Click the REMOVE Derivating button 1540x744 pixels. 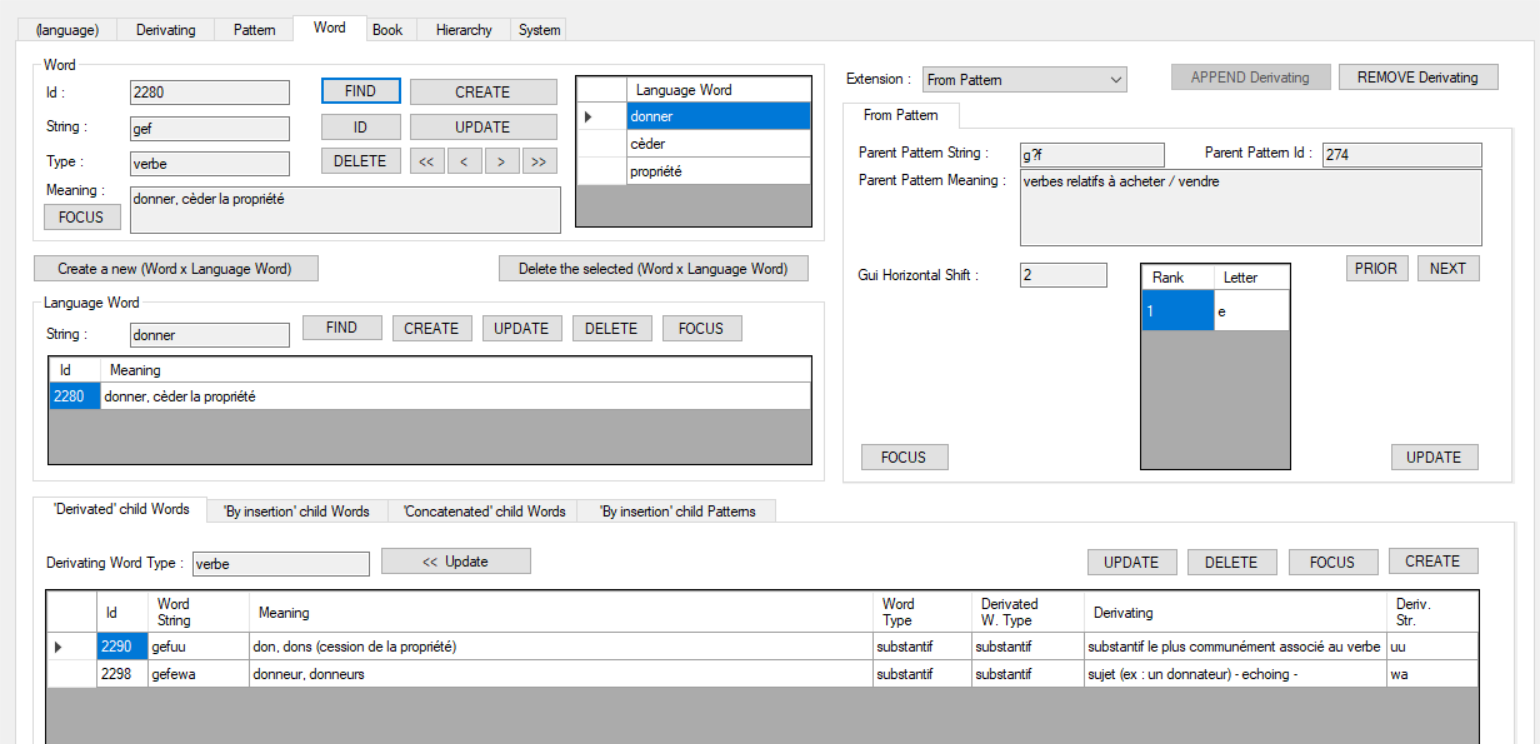coord(1418,76)
